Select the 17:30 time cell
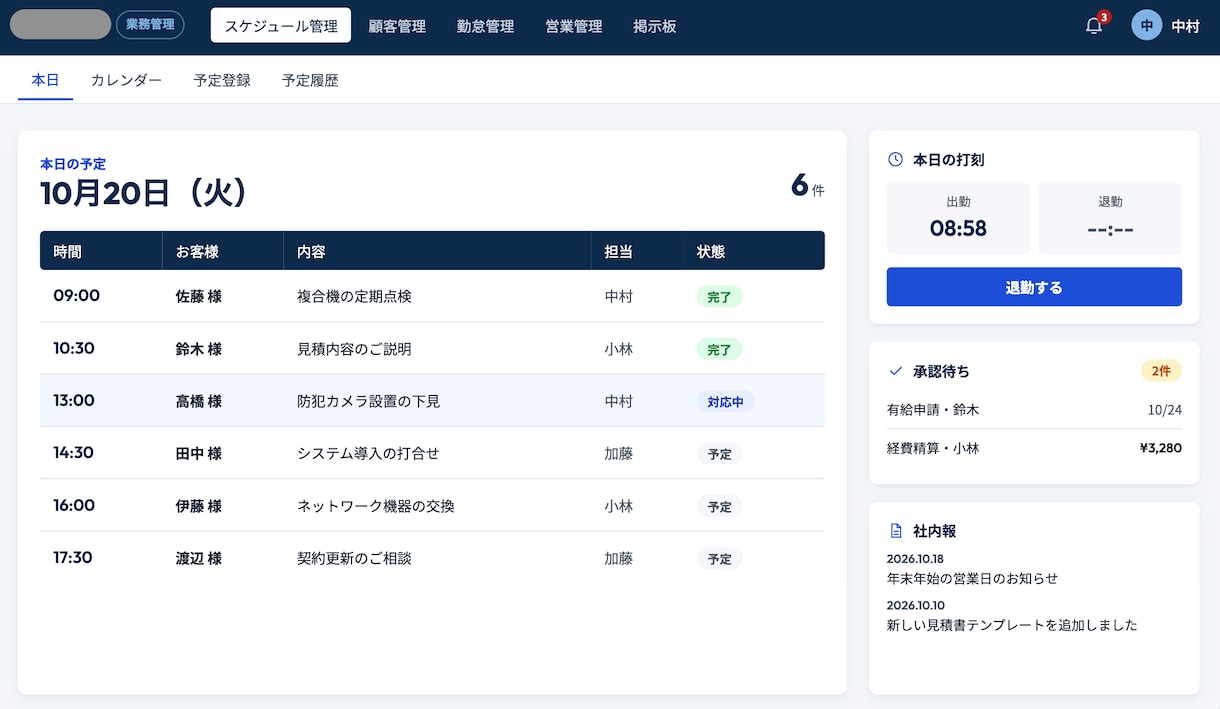The height and width of the screenshot is (709, 1220). tap(73, 557)
